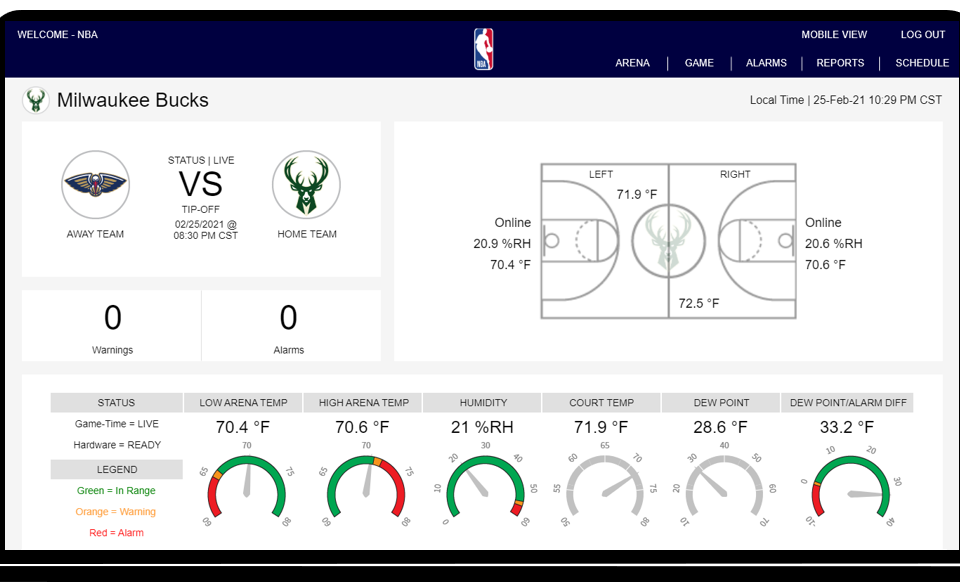Click the right sensor '70.6 °F' reading

coord(825,265)
